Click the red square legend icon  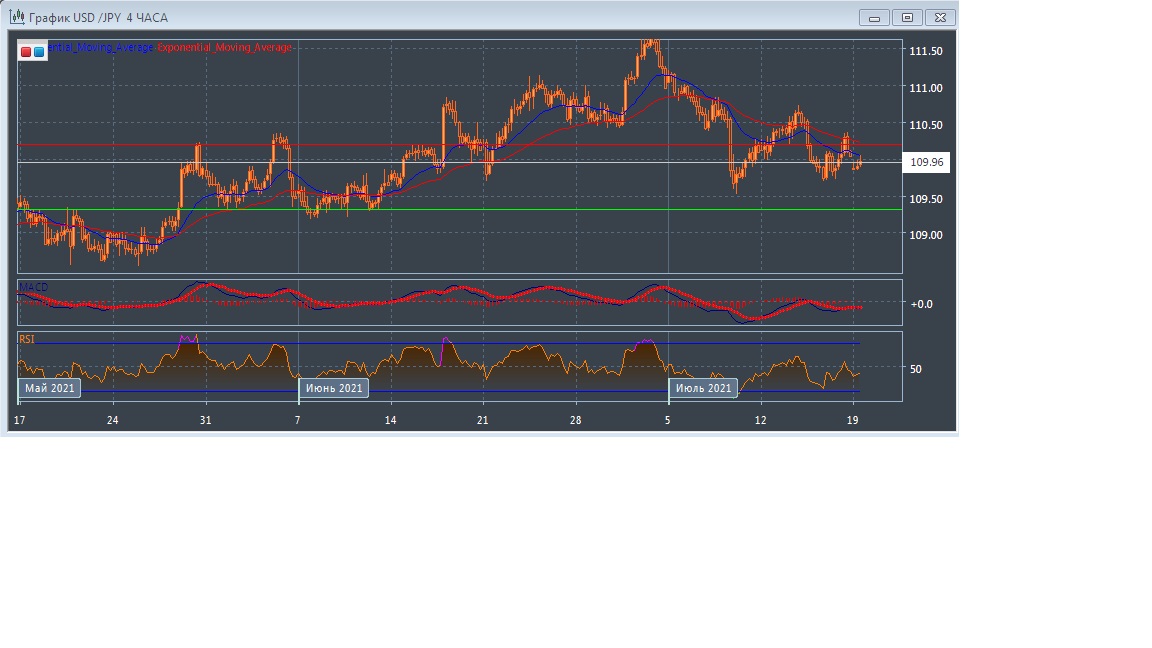(x=26, y=52)
